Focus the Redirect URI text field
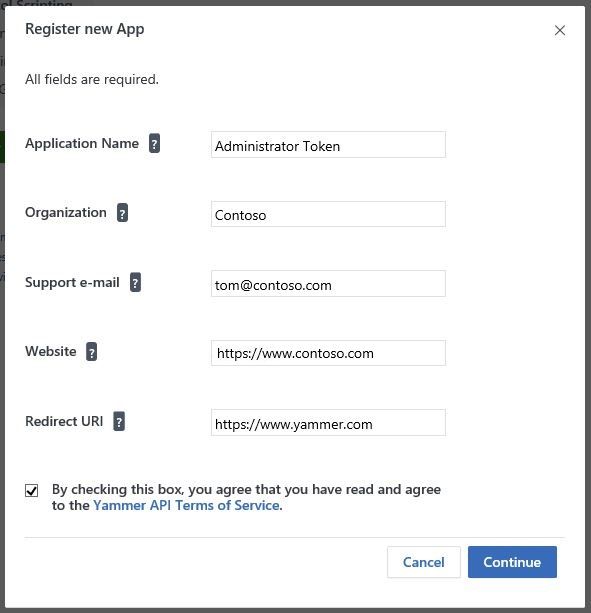This screenshot has width=591, height=613. point(328,422)
